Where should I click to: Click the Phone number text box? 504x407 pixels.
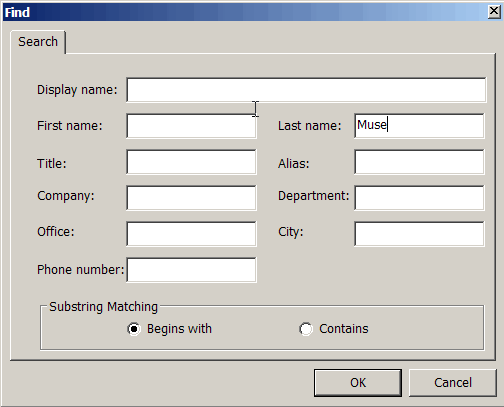click(x=191, y=270)
